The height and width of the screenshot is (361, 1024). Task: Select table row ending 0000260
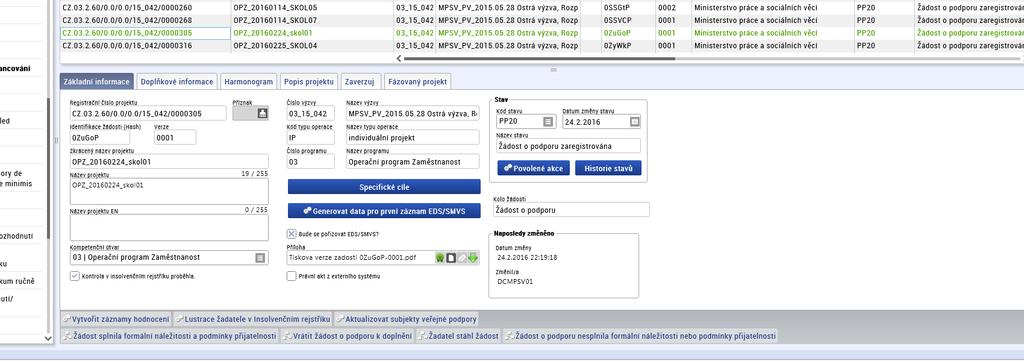(x=542, y=8)
